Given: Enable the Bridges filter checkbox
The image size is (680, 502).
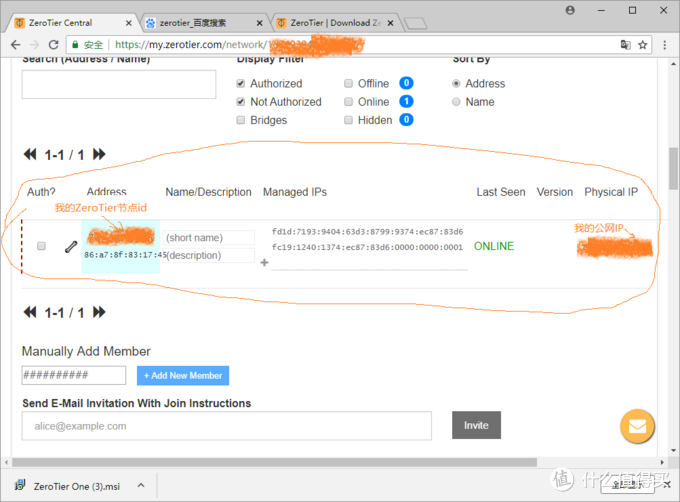Looking at the screenshot, I should click(x=240, y=120).
